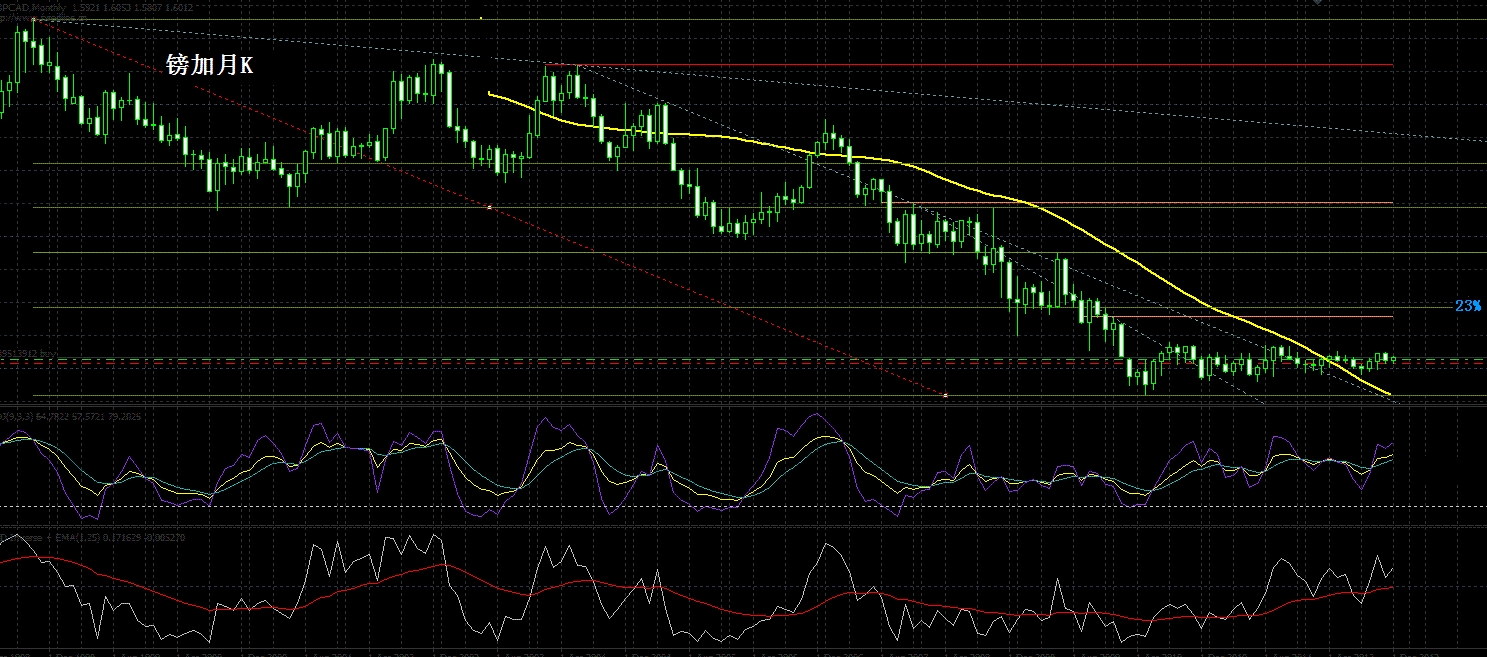Select the white dashed stochastic level line
1487x657 pixels.
tap(743, 507)
